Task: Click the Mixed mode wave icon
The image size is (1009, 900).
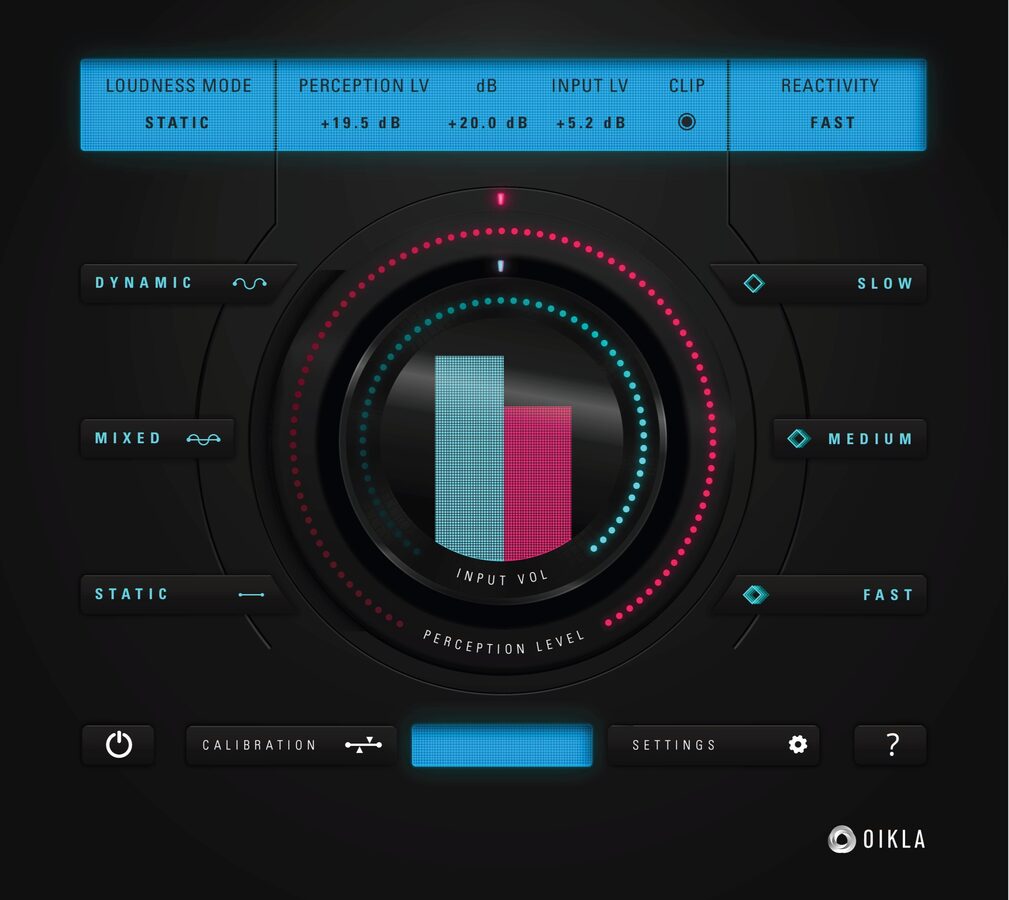Action: [x=203, y=439]
